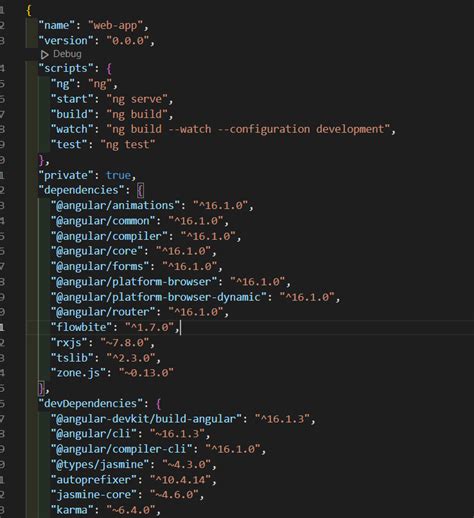Click the "scripts" key

coord(66,68)
